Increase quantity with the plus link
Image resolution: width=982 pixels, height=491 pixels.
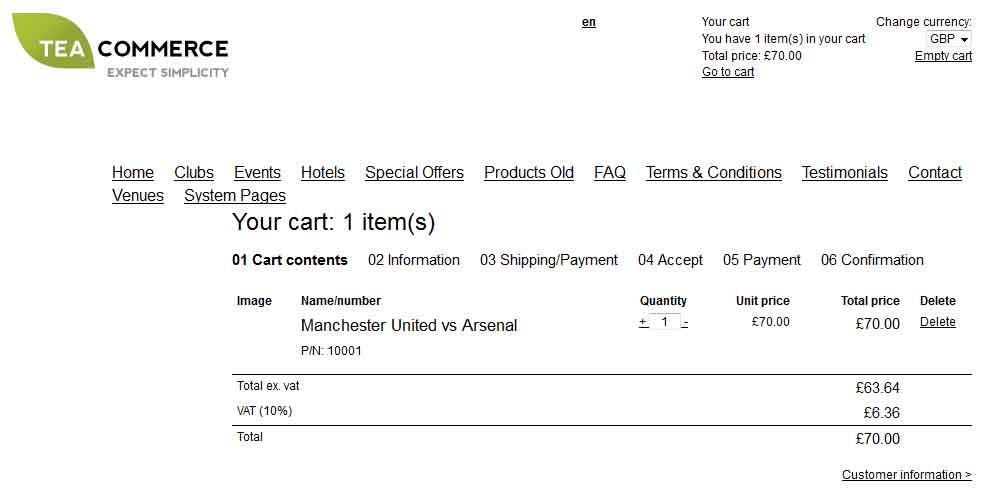click(643, 323)
